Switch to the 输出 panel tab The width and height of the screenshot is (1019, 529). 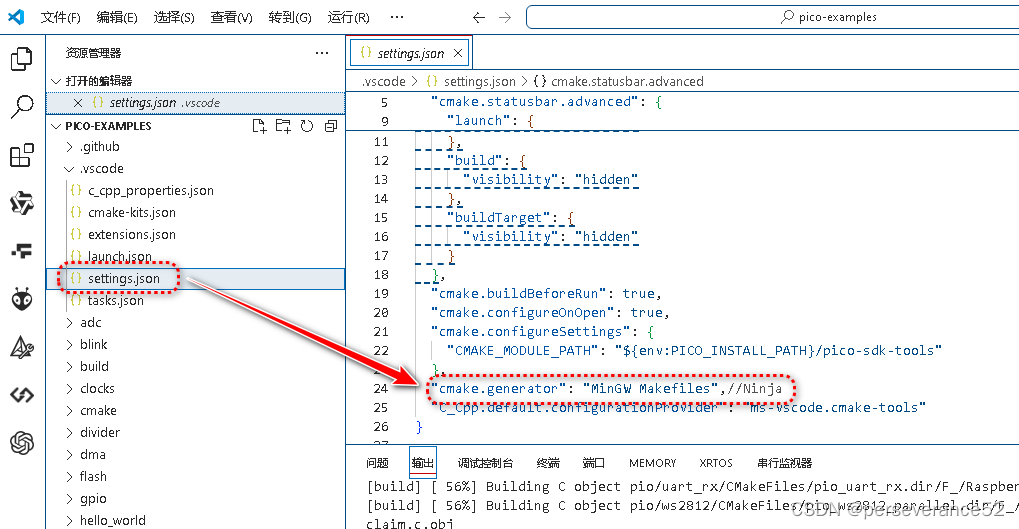422,463
